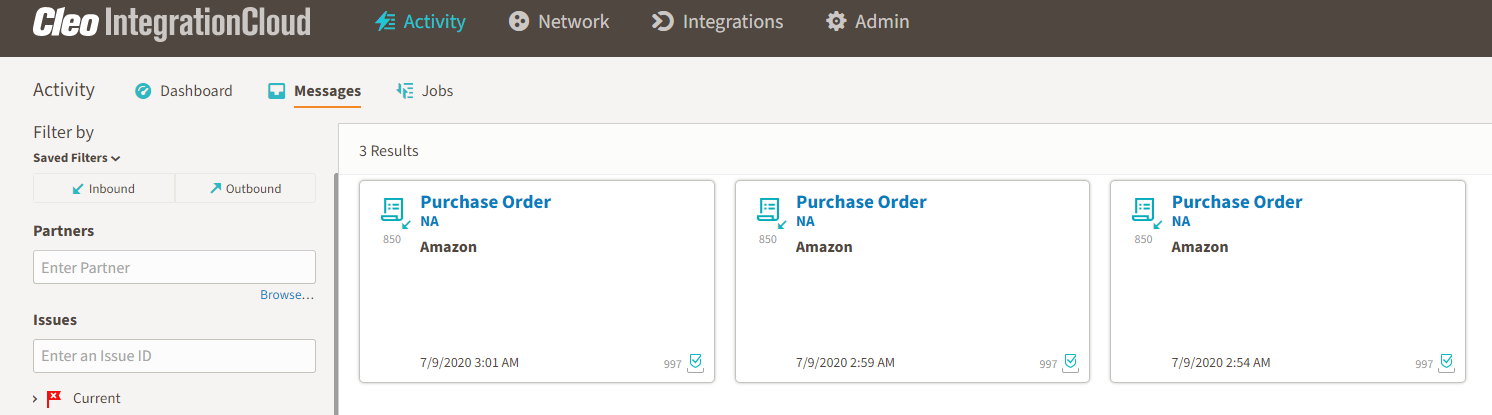Click the Network globe icon
The height and width of the screenshot is (415, 1492).
pos(518,21)
